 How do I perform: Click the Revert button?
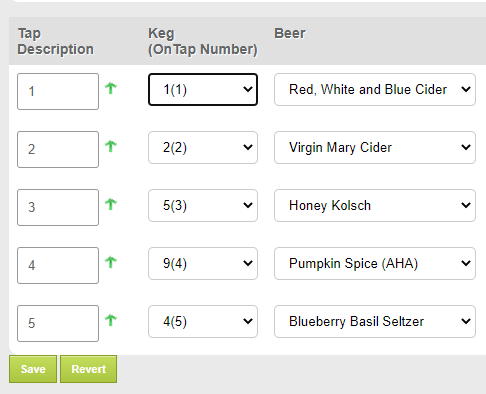(88, 369)
